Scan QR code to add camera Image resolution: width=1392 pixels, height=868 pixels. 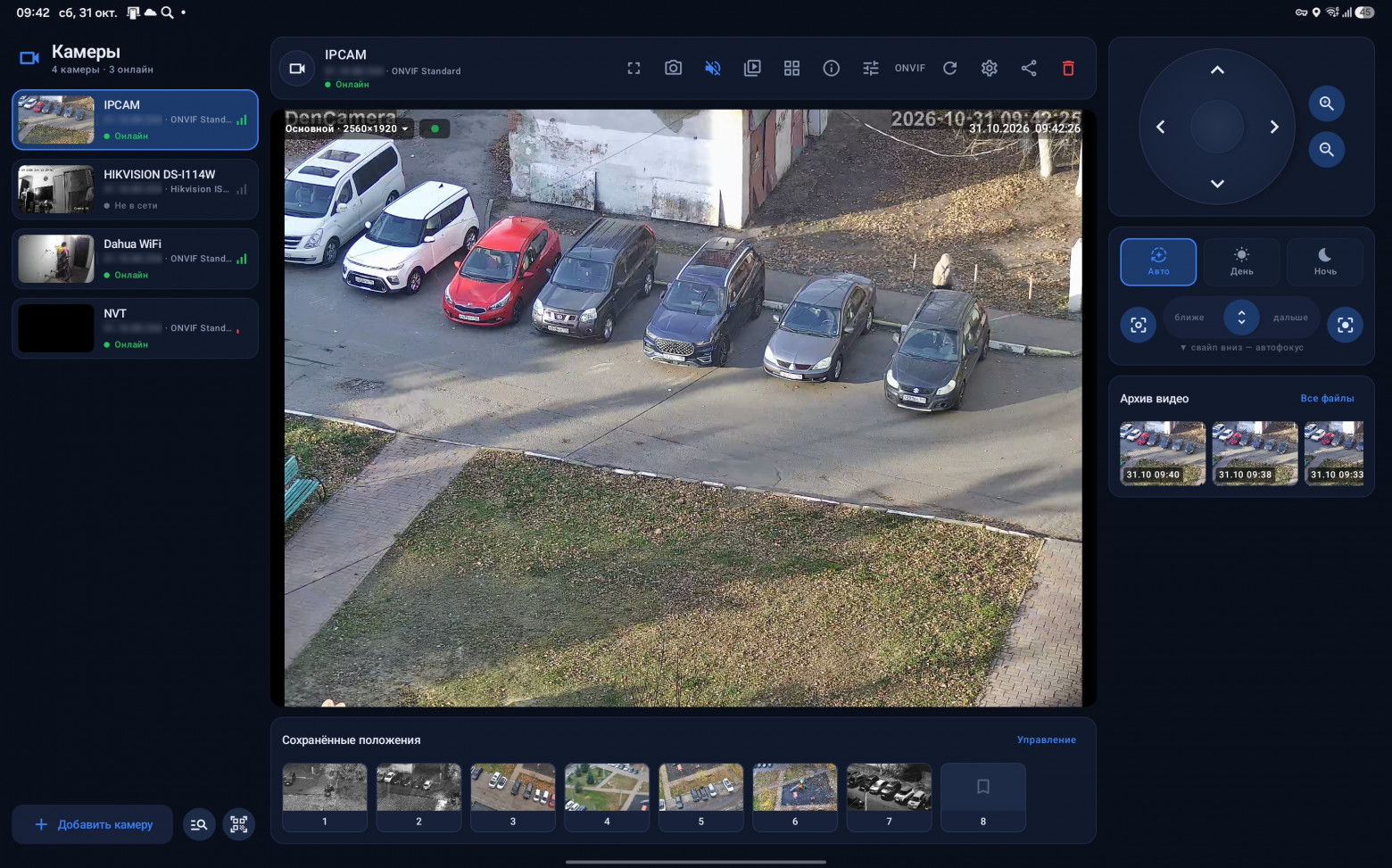pos(239,824)
